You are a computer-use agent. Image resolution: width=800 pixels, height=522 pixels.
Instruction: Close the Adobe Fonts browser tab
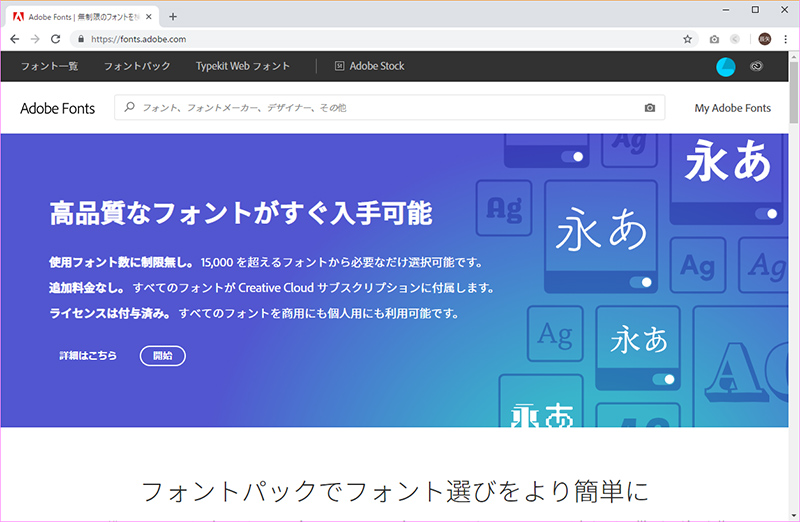(x=148, y=17)
